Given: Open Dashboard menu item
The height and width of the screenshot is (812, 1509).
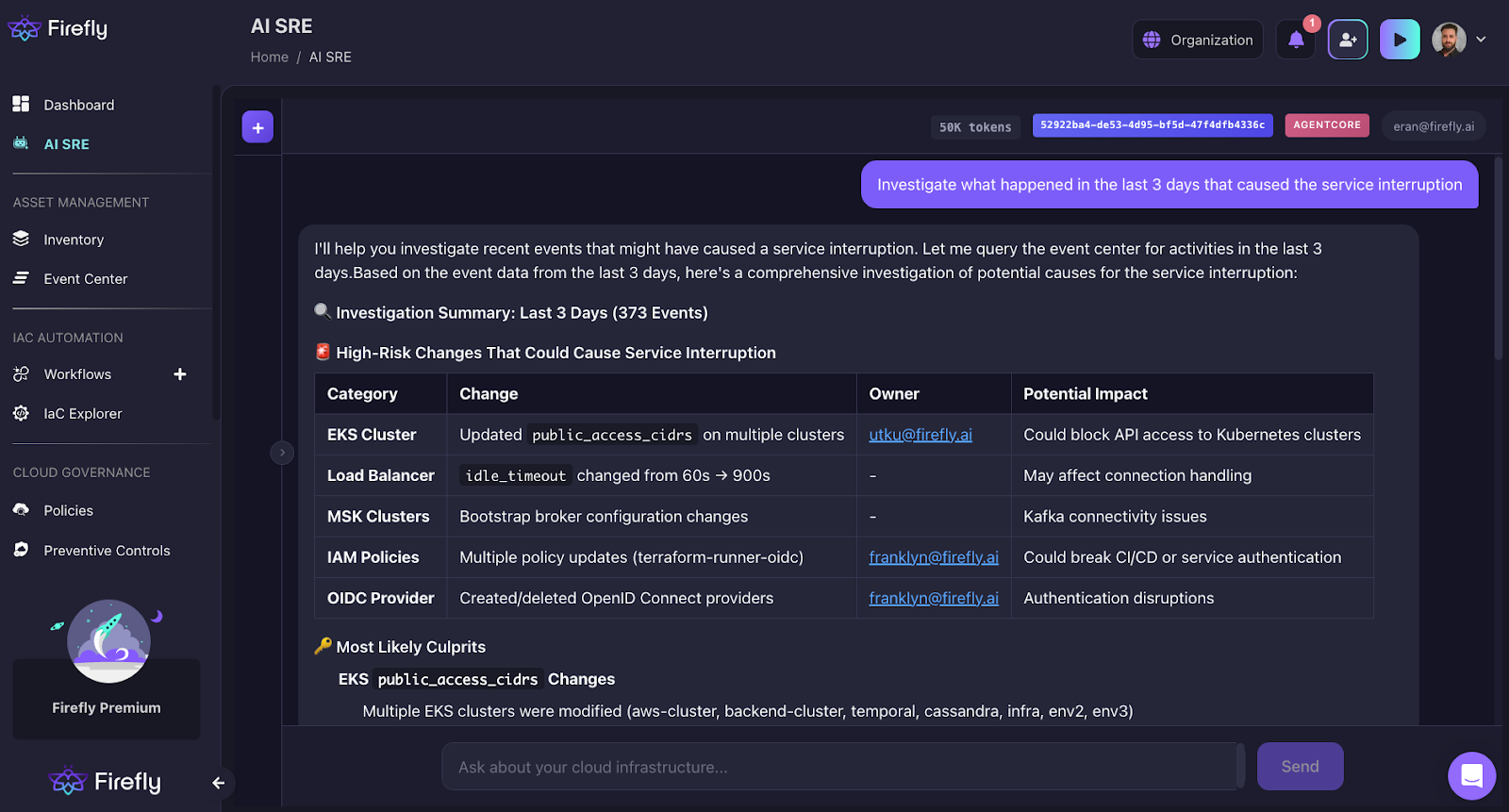Looking at the screenshot, I should coord(79,105).
